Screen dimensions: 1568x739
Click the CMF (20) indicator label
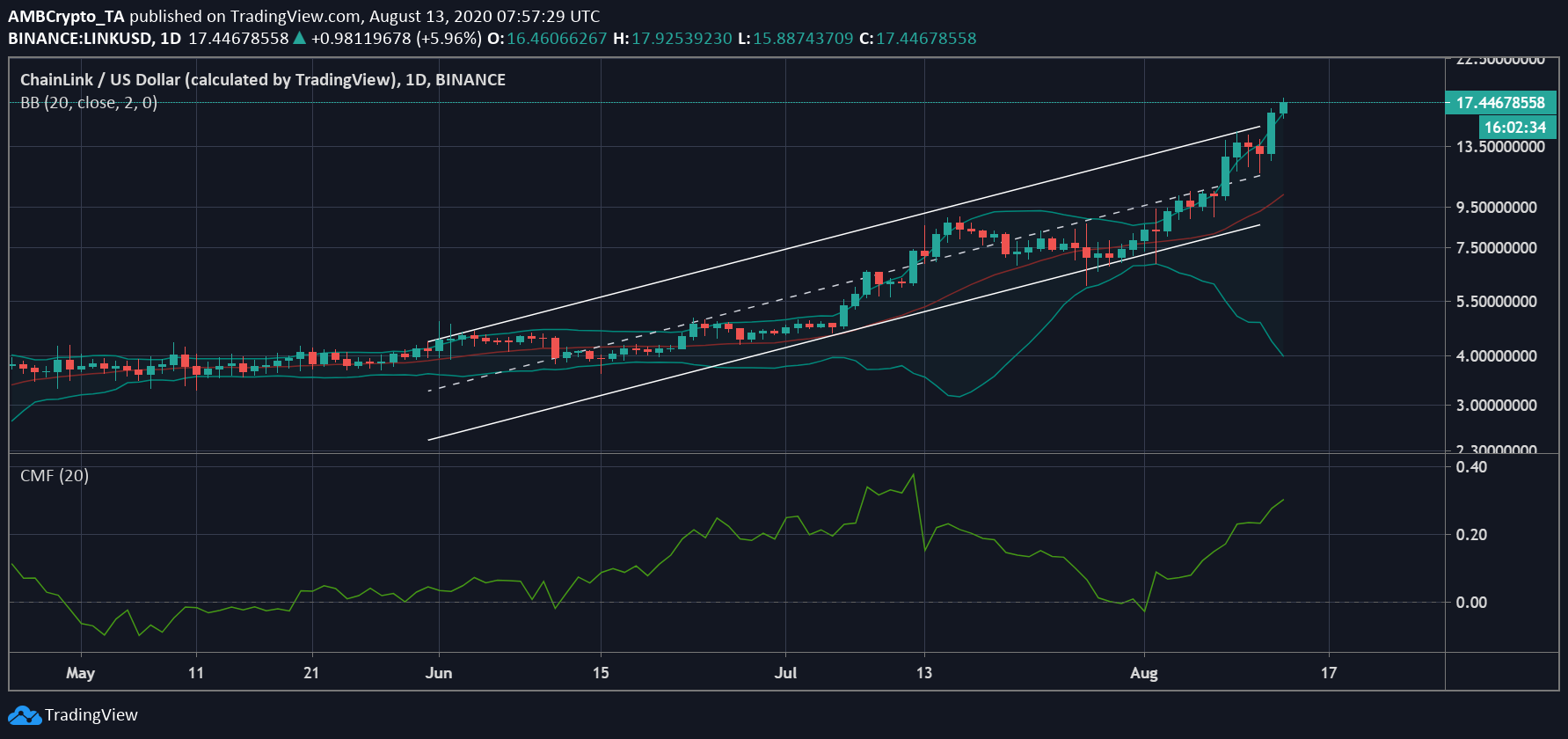55,476
